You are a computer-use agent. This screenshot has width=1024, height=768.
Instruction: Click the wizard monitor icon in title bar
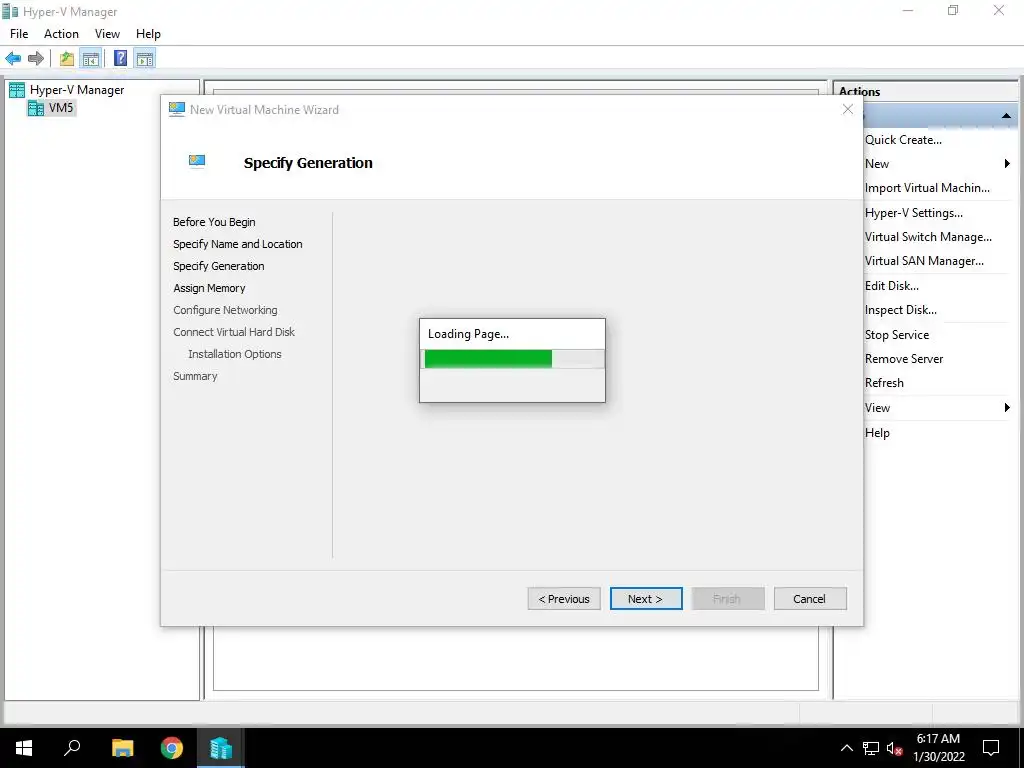coord(176,110)
